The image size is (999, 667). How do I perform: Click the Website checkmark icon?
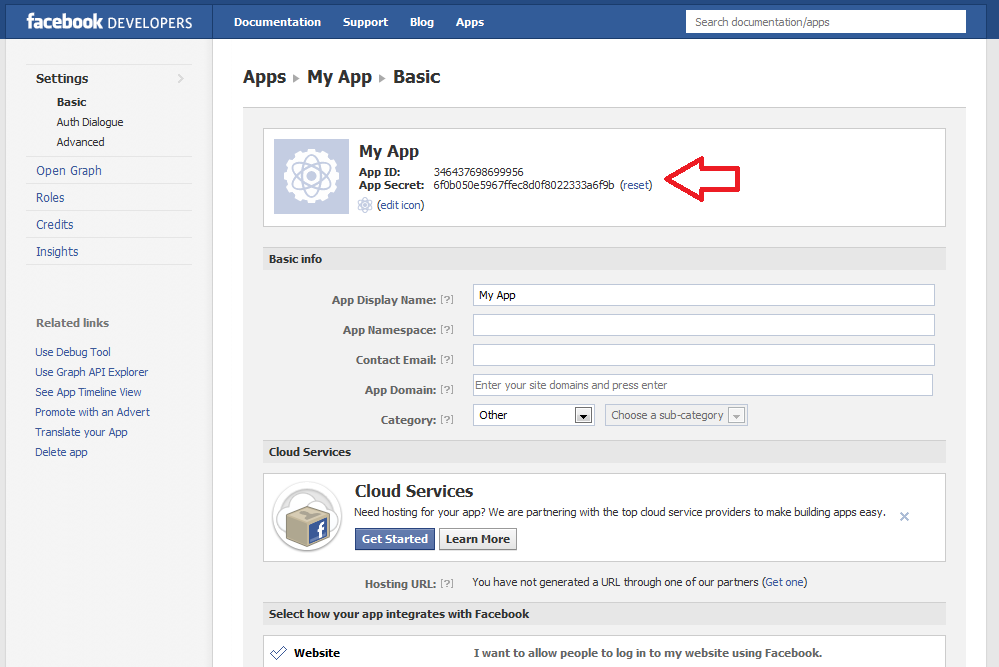click(x=278, y=653)
